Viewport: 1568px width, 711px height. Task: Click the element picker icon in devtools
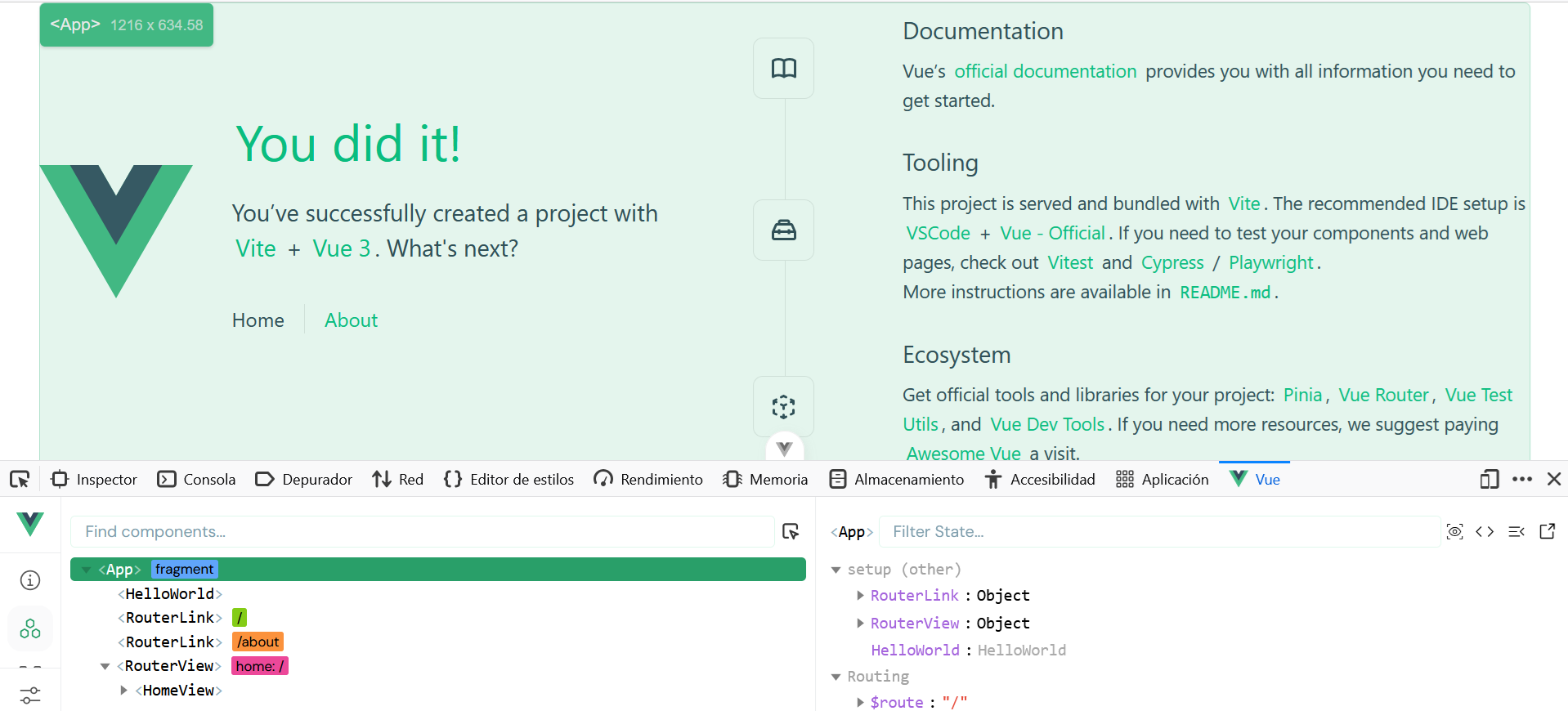(x=20, y=480)
